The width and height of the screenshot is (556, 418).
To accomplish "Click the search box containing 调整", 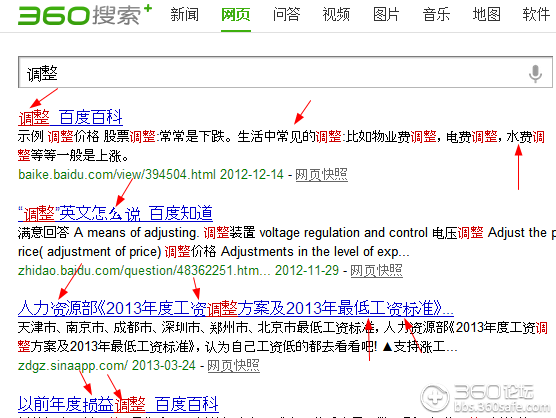I will click(x=285, y=72).
